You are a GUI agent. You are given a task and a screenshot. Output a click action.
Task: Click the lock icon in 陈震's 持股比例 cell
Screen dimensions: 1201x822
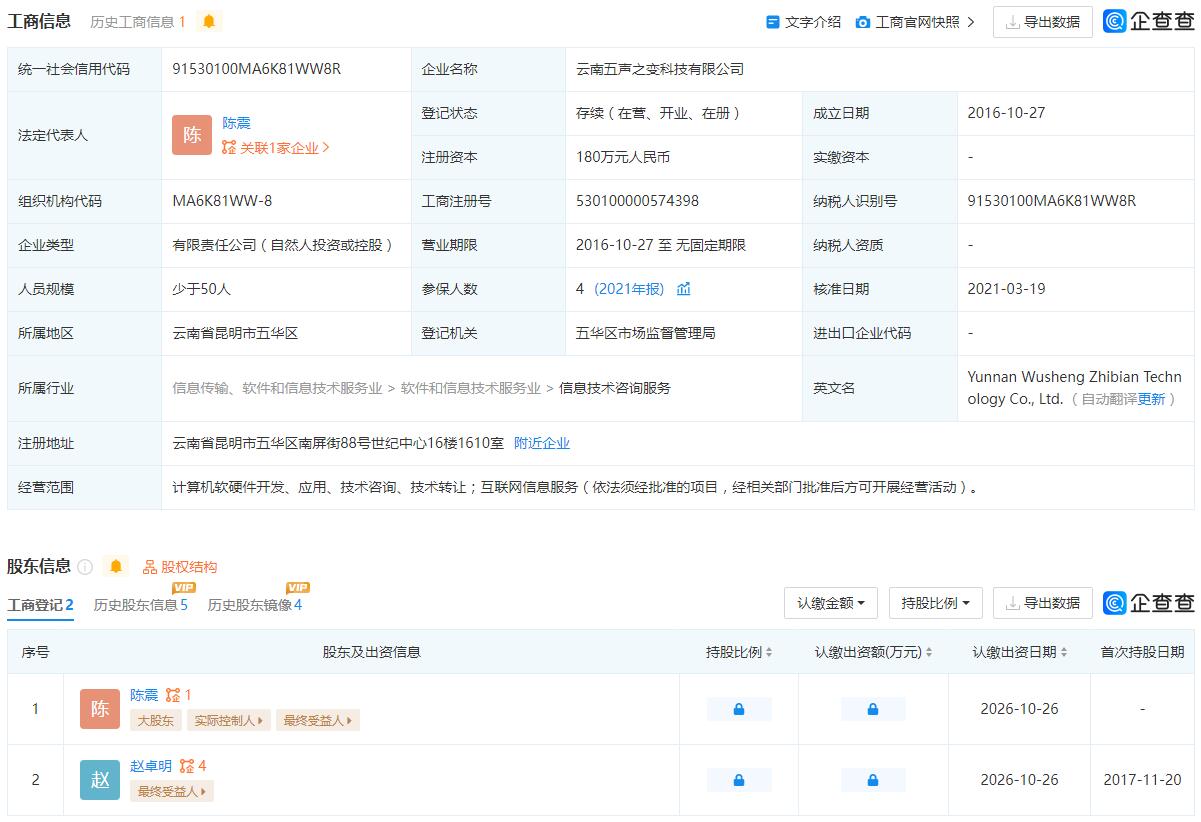738,709
